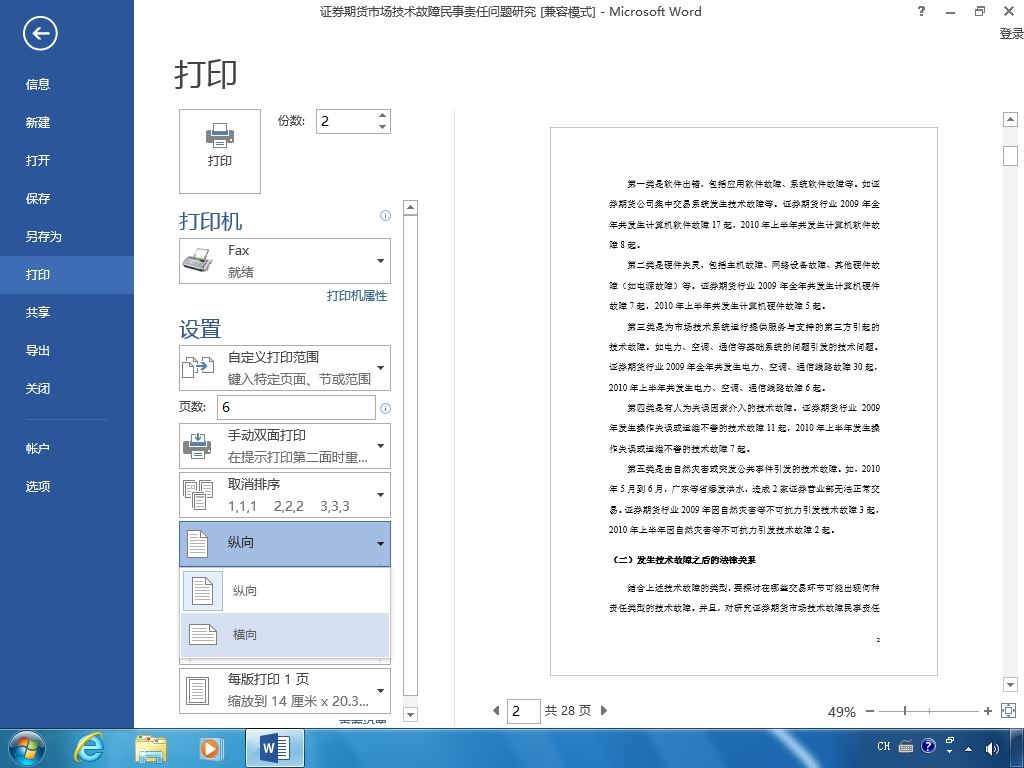Click the Word help question mark icon

point(921,11)
